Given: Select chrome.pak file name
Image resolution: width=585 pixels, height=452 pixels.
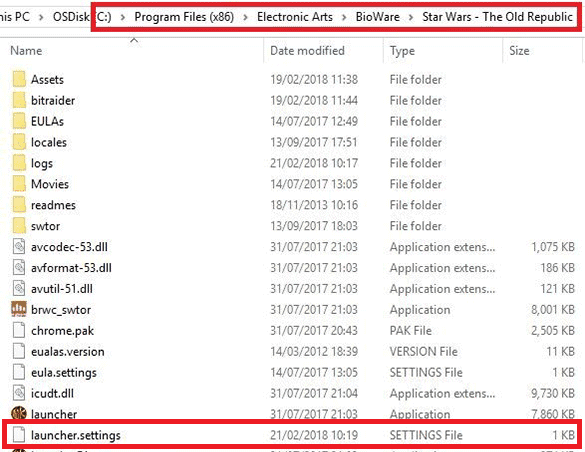Looking at the screenshot, I should [x=62, y=331].
